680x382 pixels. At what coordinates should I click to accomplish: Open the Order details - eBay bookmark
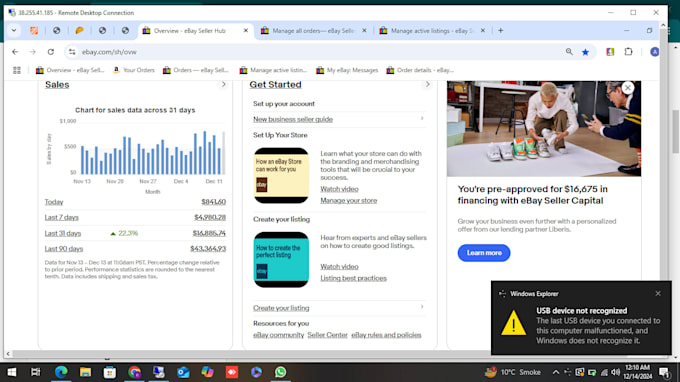tap(420, 70)
